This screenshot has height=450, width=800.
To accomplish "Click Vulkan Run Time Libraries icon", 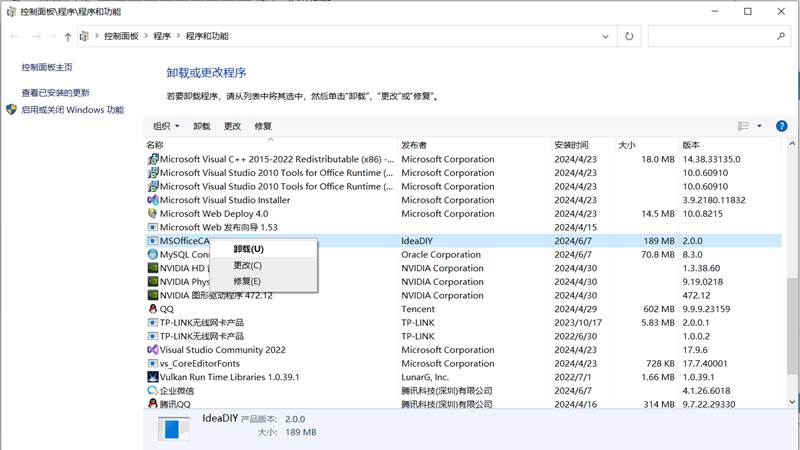I will [x=153, y=377].
